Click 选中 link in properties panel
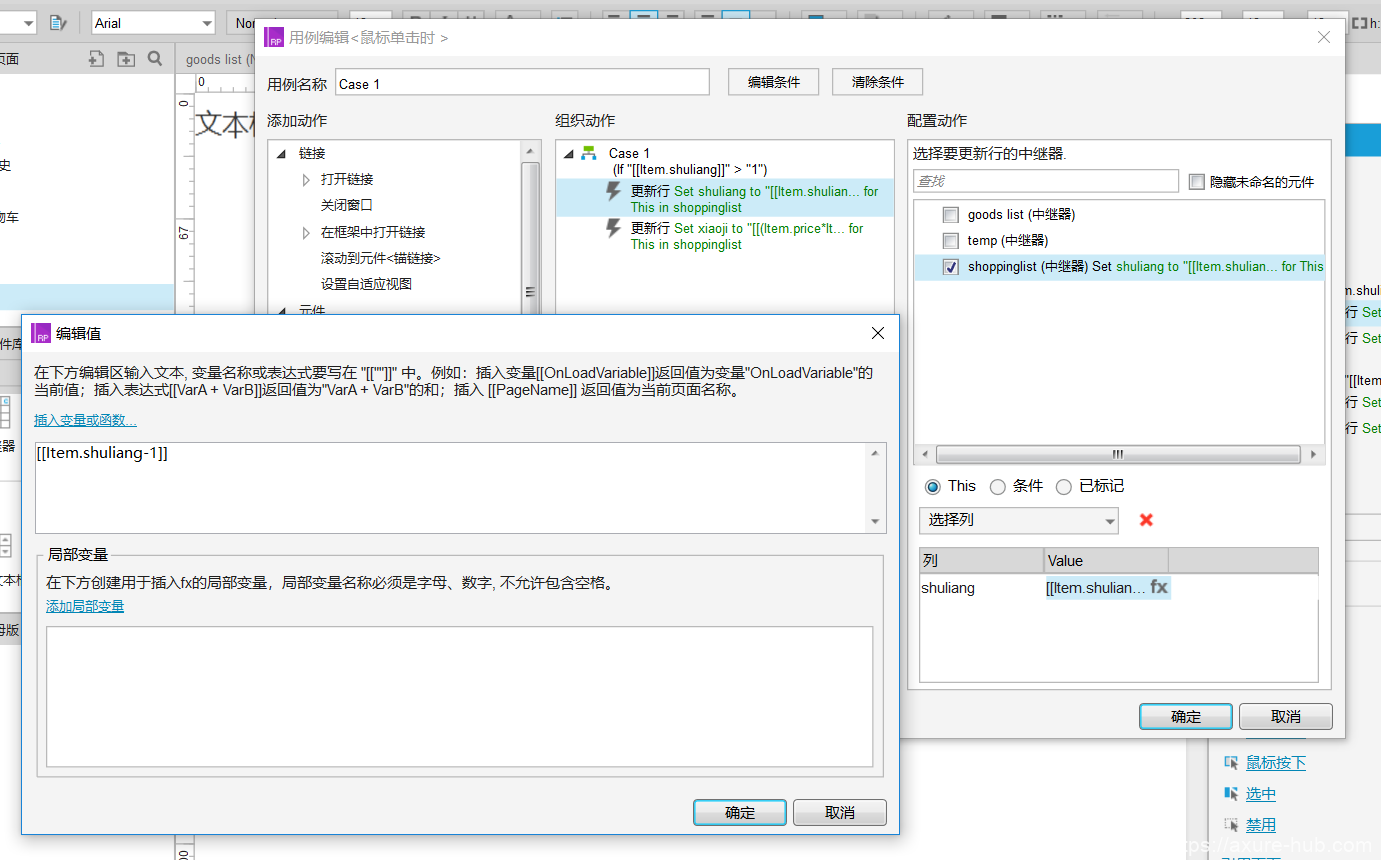The width and height of the screenshot is (1381, 860). [1261, 794]
